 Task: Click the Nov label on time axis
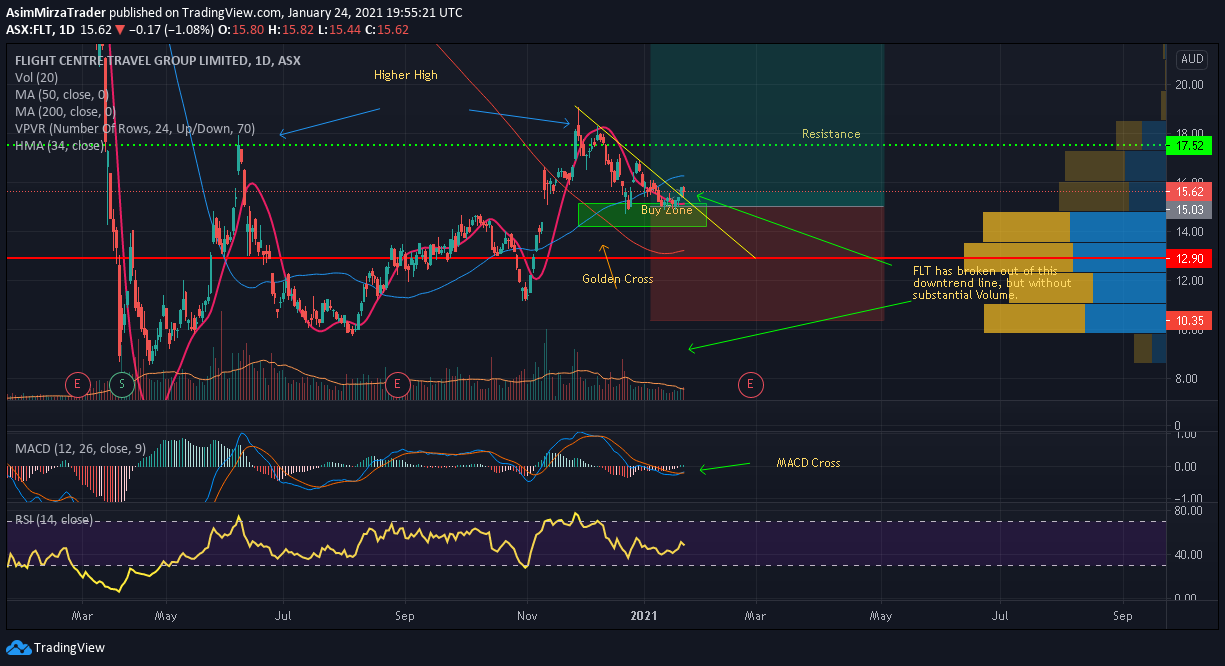[x=525, y=617]
